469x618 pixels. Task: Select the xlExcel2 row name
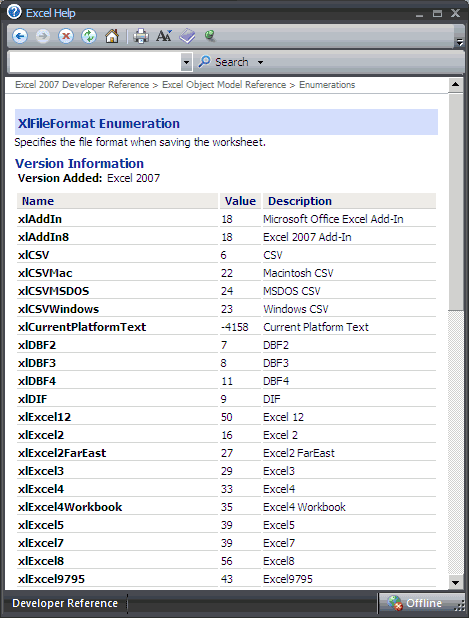pos(41,435)
